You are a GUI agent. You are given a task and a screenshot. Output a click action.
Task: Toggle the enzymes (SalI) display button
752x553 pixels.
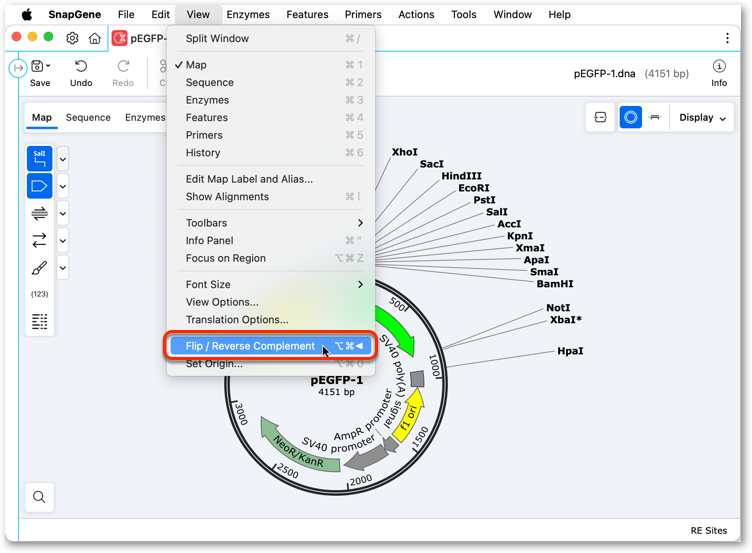coord(39,159)
